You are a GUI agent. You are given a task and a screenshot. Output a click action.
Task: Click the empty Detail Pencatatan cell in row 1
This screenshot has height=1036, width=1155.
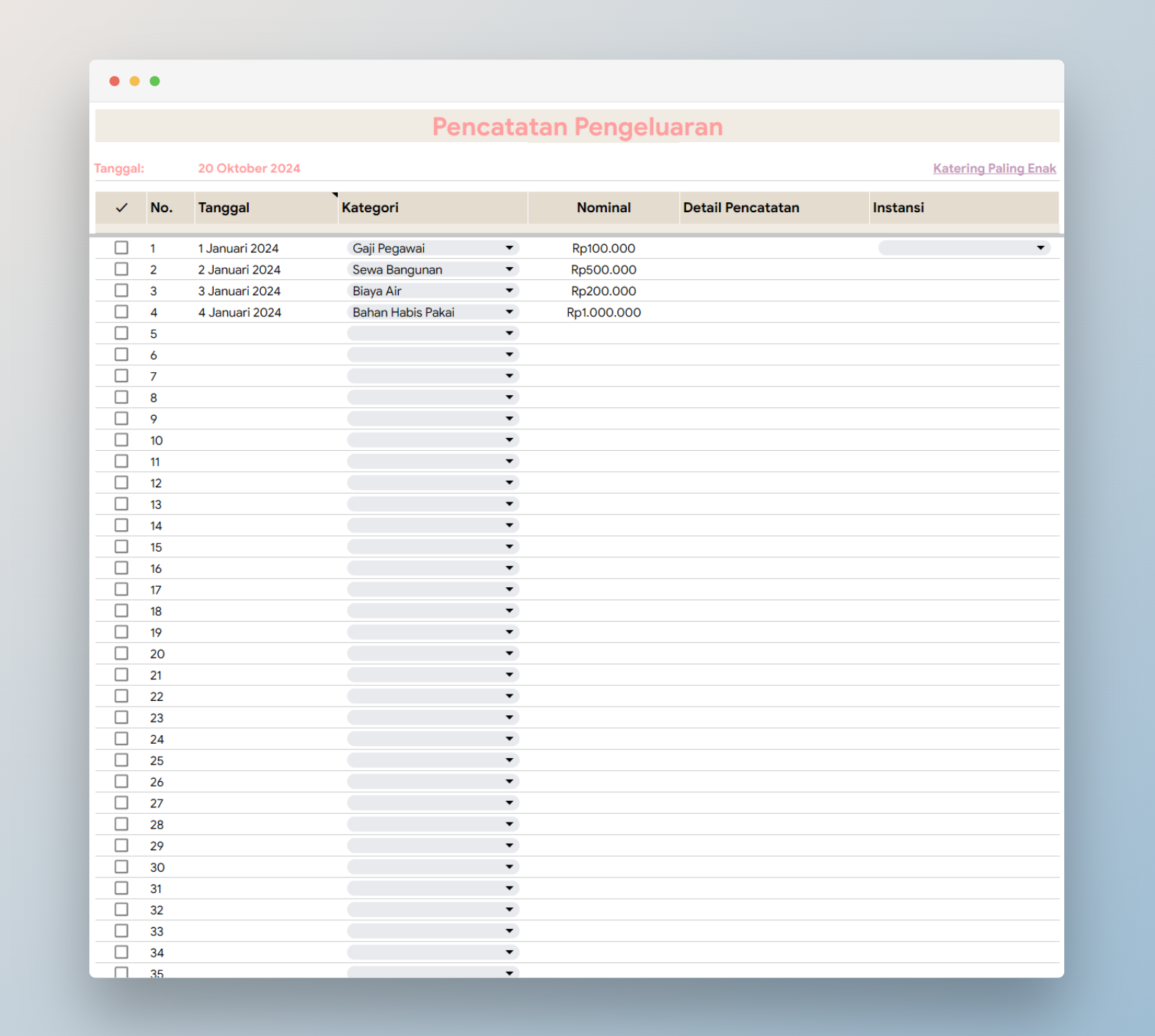[x=774, y=248]
